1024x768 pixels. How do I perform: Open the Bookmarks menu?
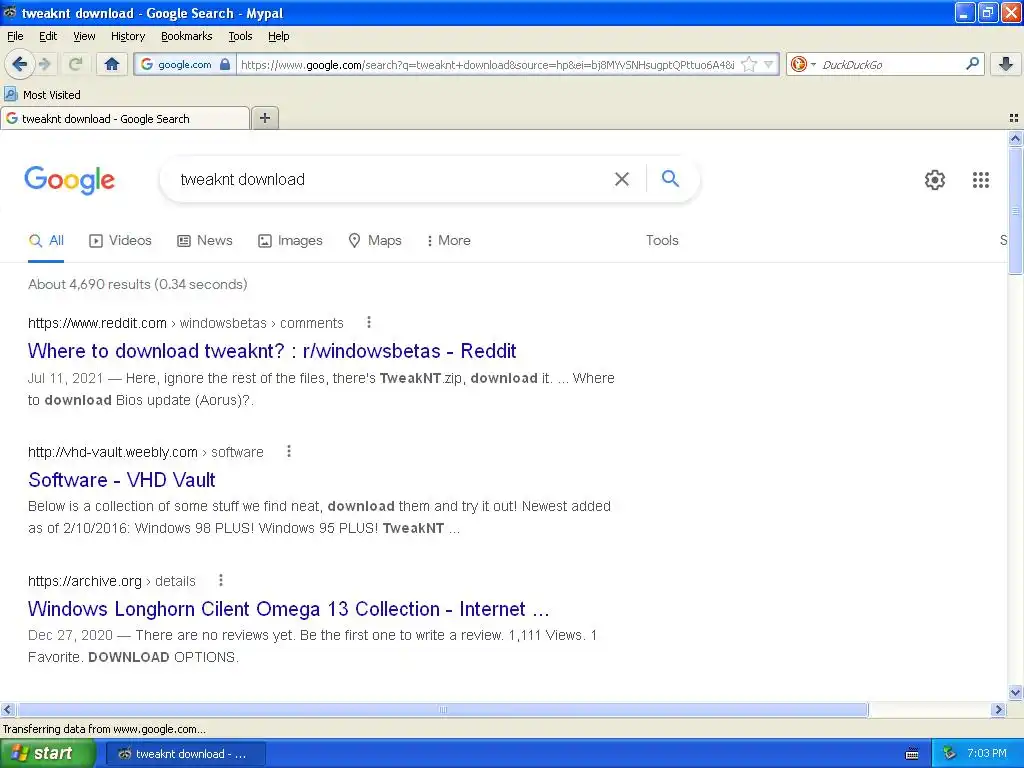186,36
